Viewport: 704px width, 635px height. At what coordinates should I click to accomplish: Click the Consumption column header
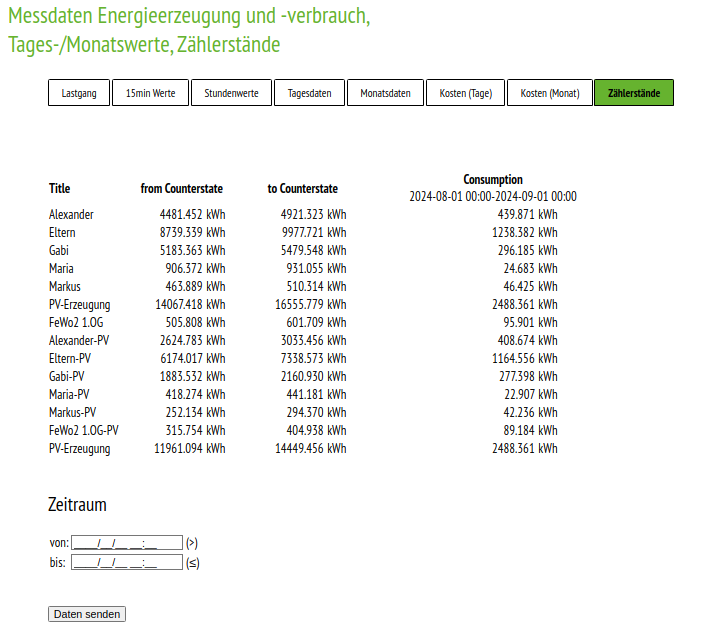(x=493, y=180)
